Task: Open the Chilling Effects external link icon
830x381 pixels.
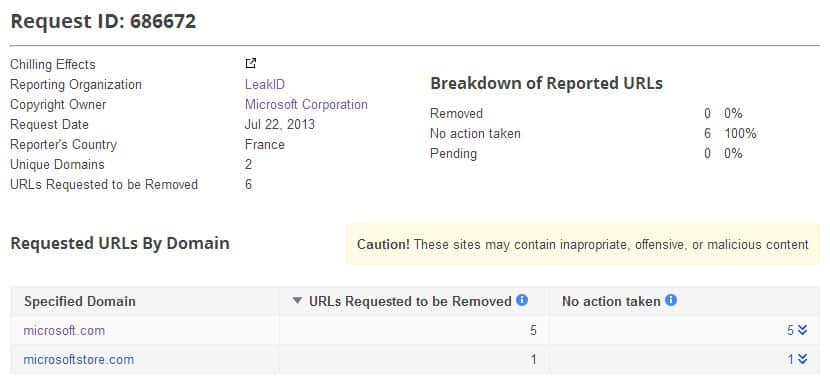Action: 251,64
